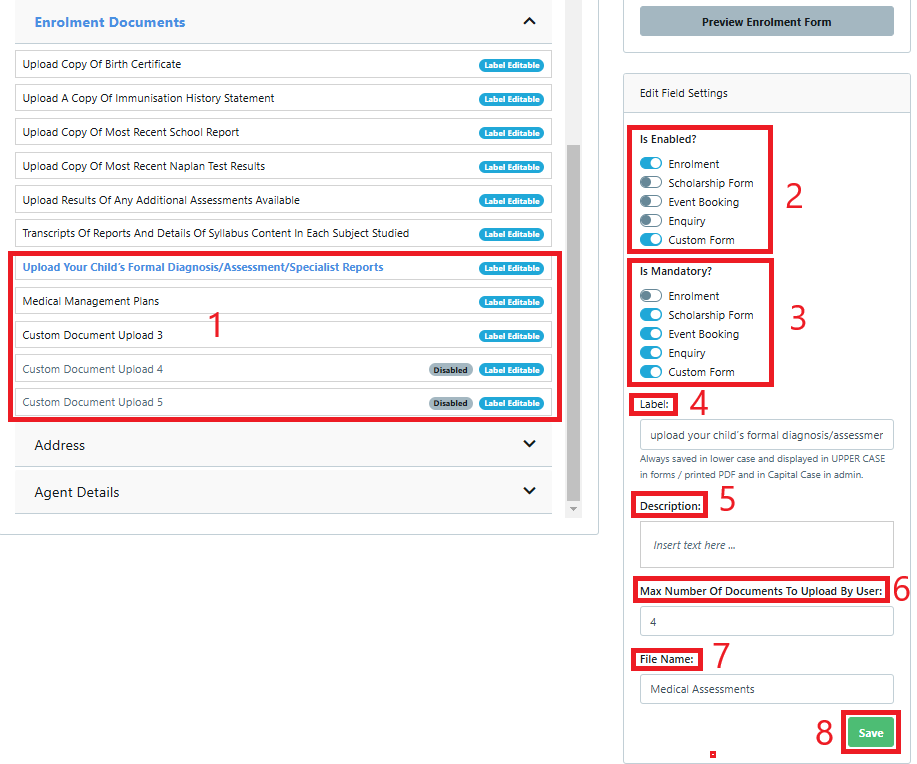Click Label Editable badge on Transcripts row
917x764 pixels.
click(x=511, y=234)
